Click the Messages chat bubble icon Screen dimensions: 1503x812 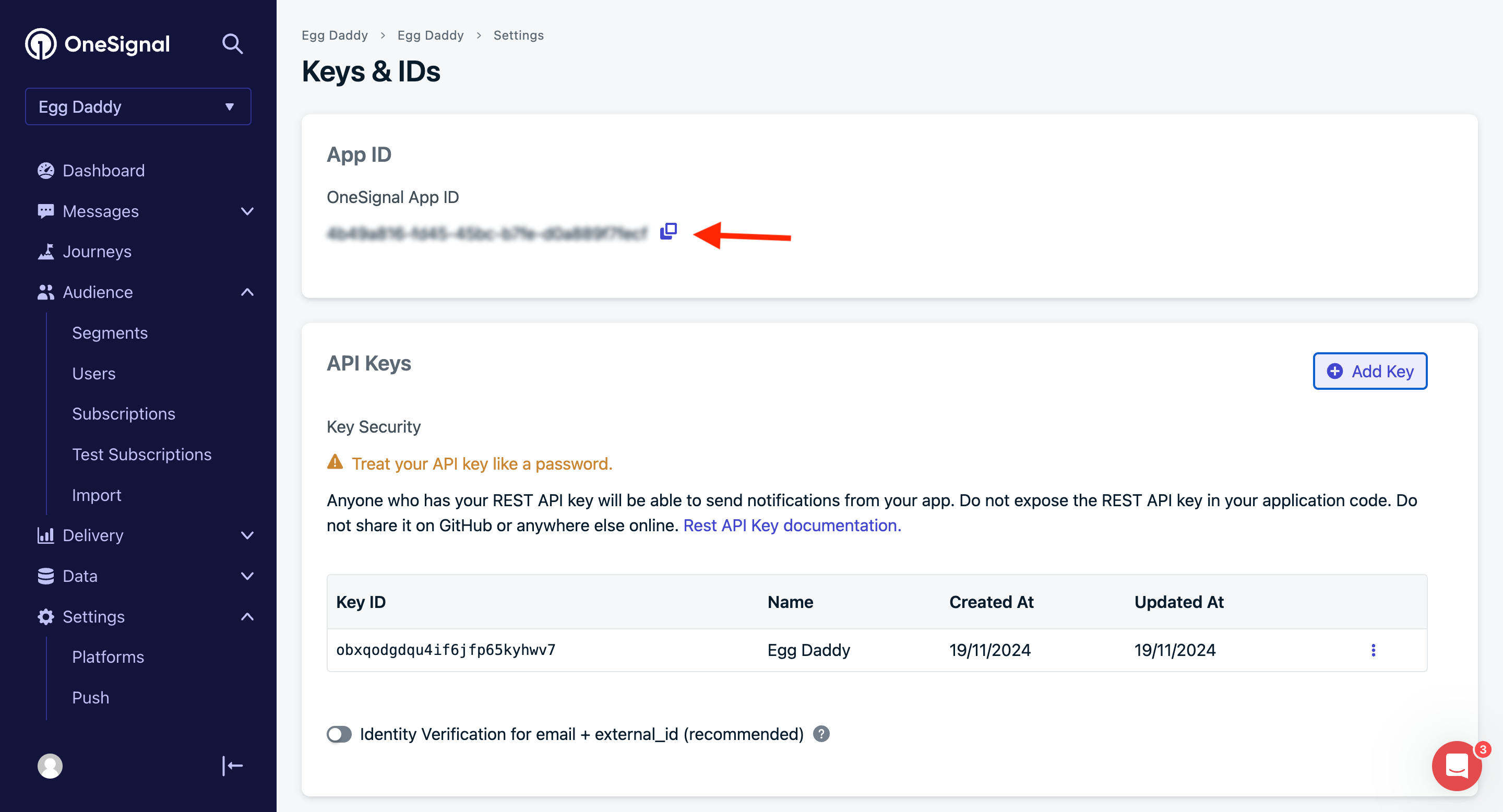click(x=45, y=211)
